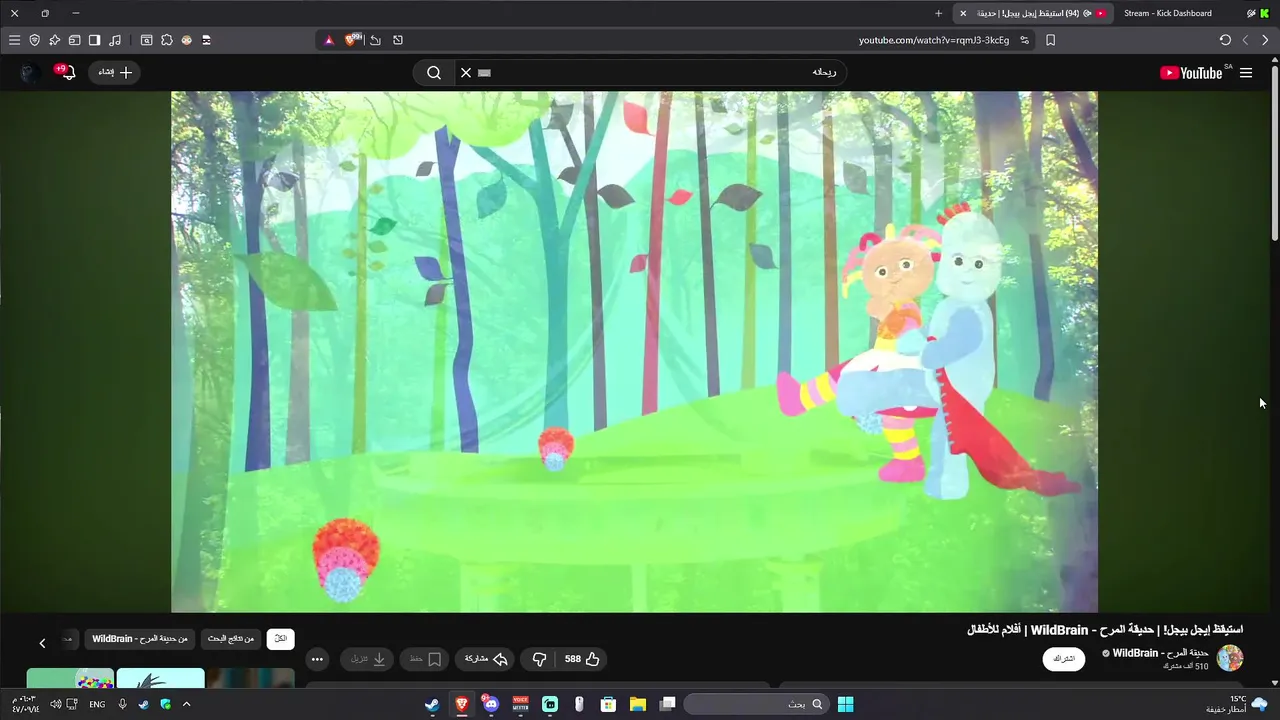This screenshot has height=720, width=1280.
Task: Click on the video player area
Action: tap(634, 351)
